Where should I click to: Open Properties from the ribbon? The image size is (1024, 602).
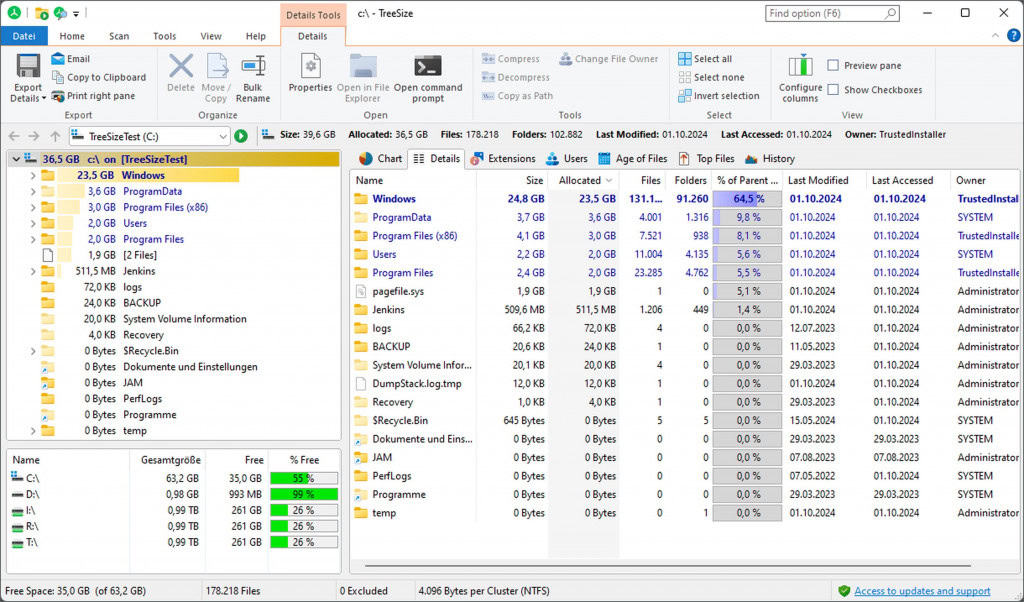pyautogui.click(x=310, y=70)
